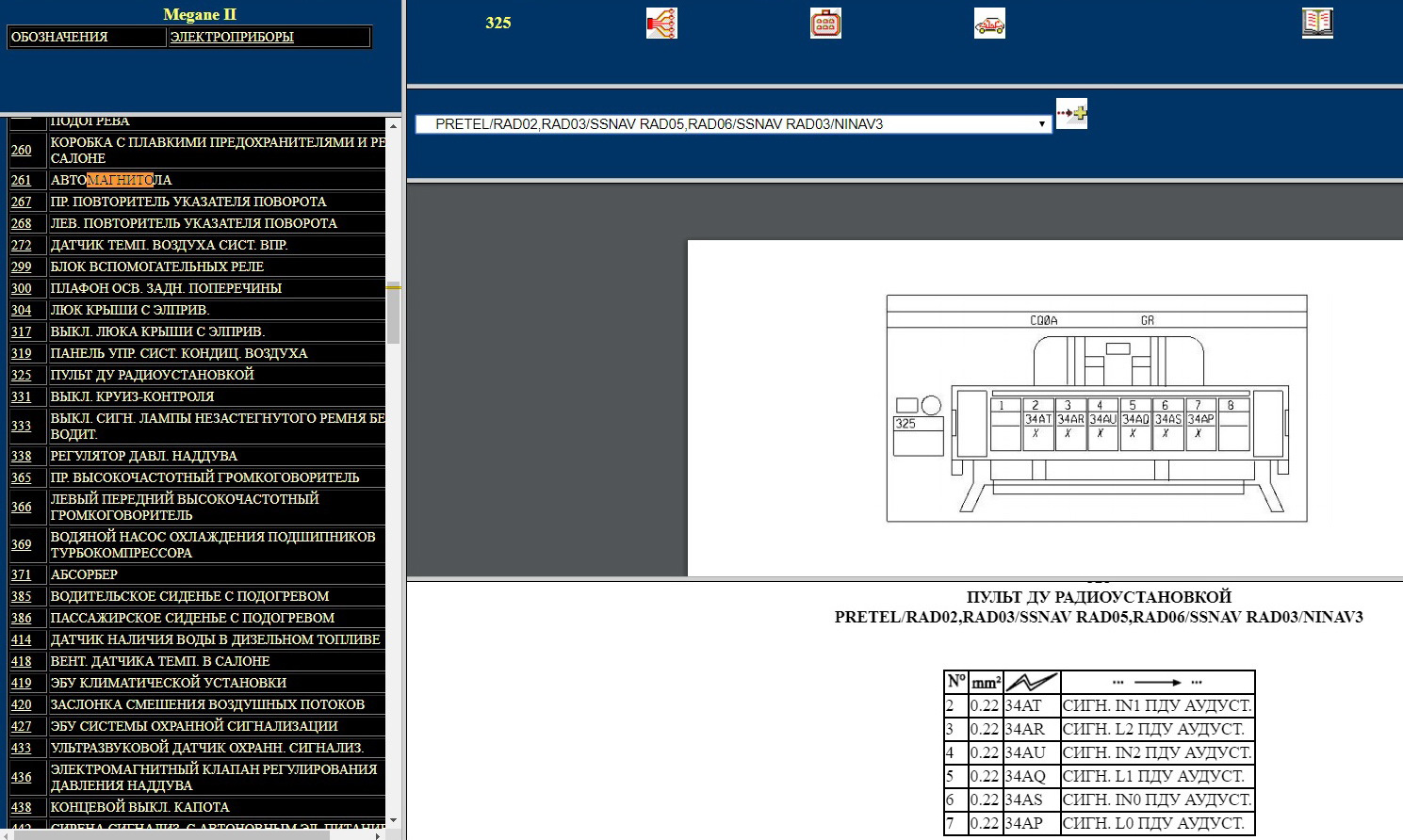Viewport: 1403px width, 840px height.
Task: Open component link 365
Action: click(x=22, y=477)
